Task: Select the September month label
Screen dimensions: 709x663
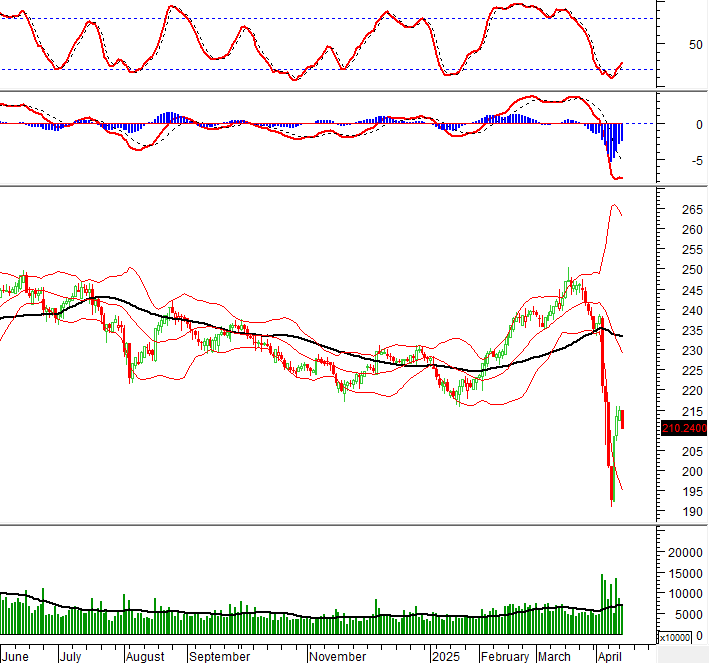Action: pyautogui.click(x=219, y=657)
